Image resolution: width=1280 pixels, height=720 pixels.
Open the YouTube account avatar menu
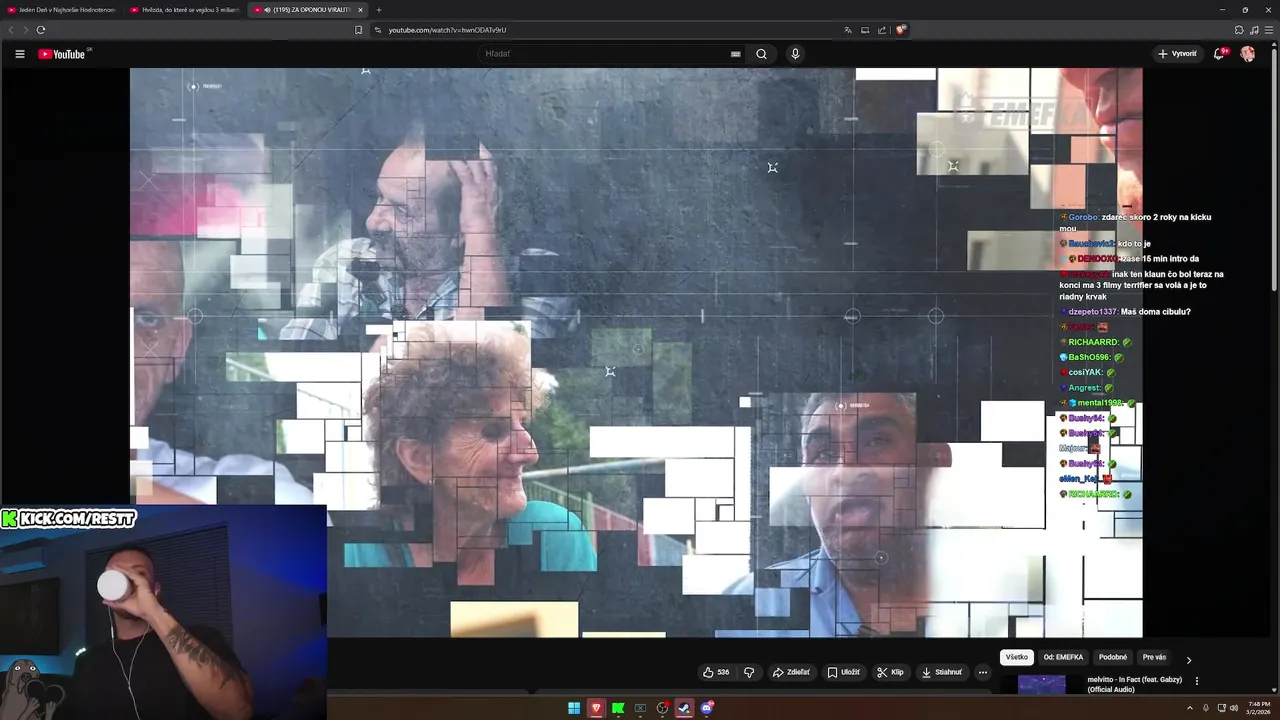pos(1247,54)
